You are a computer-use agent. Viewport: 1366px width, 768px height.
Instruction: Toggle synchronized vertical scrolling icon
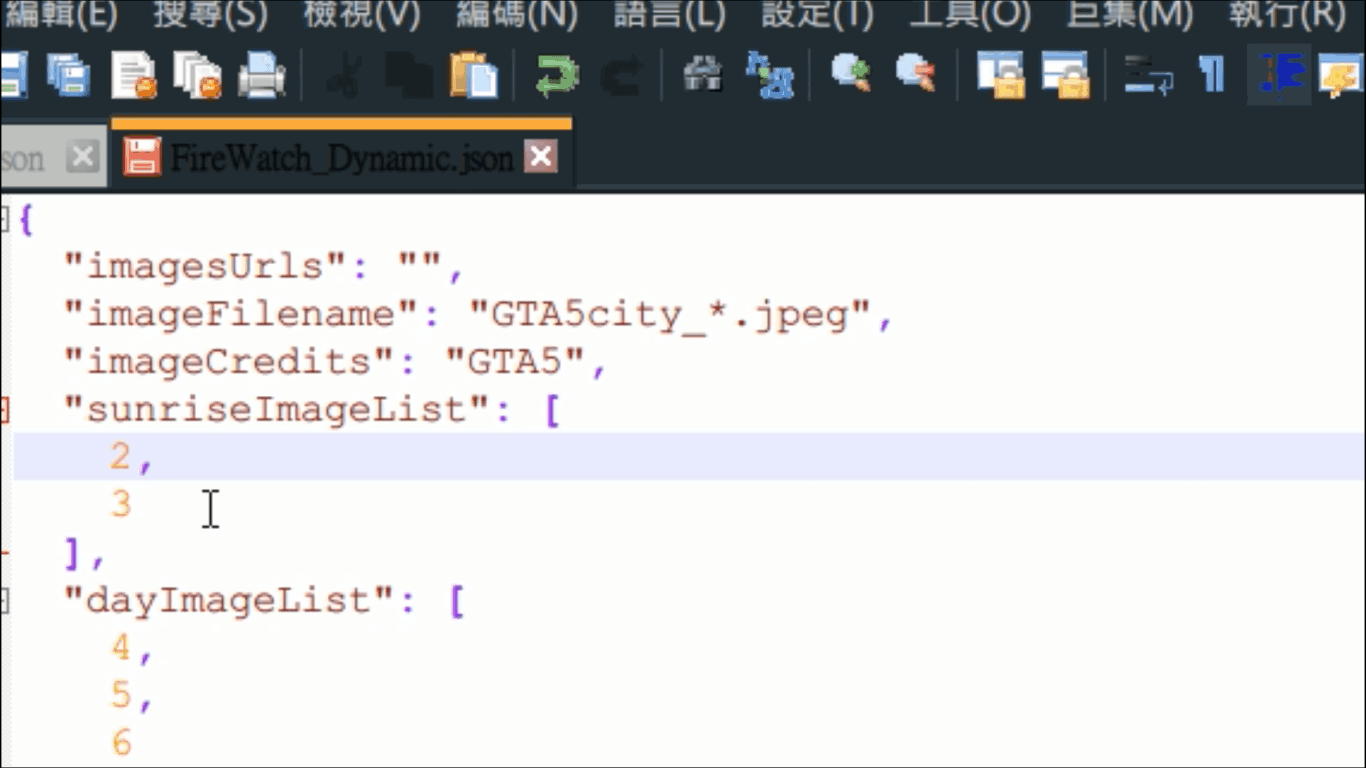(x=1000, y=76)
